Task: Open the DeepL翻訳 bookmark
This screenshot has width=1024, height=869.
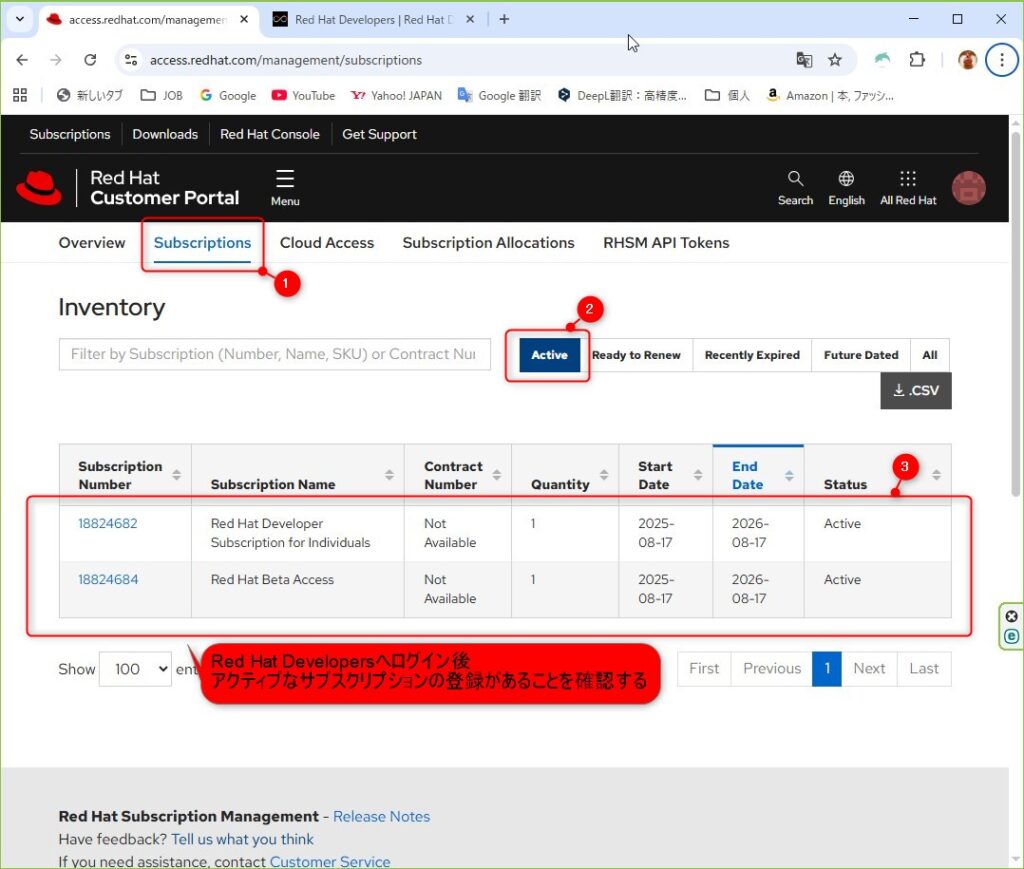Action: (622, 95)
